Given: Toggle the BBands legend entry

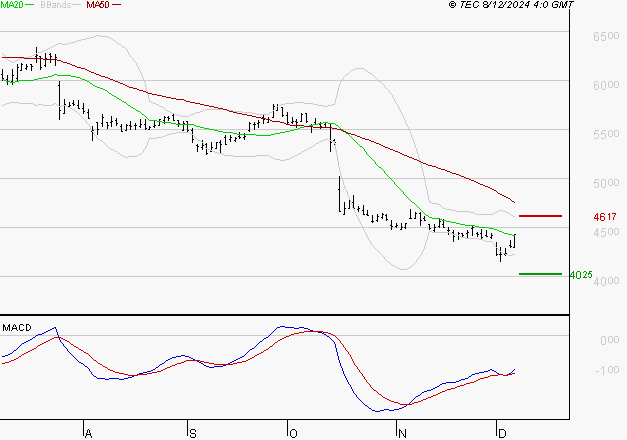Looking at the screenshot, I should [54, 6].
